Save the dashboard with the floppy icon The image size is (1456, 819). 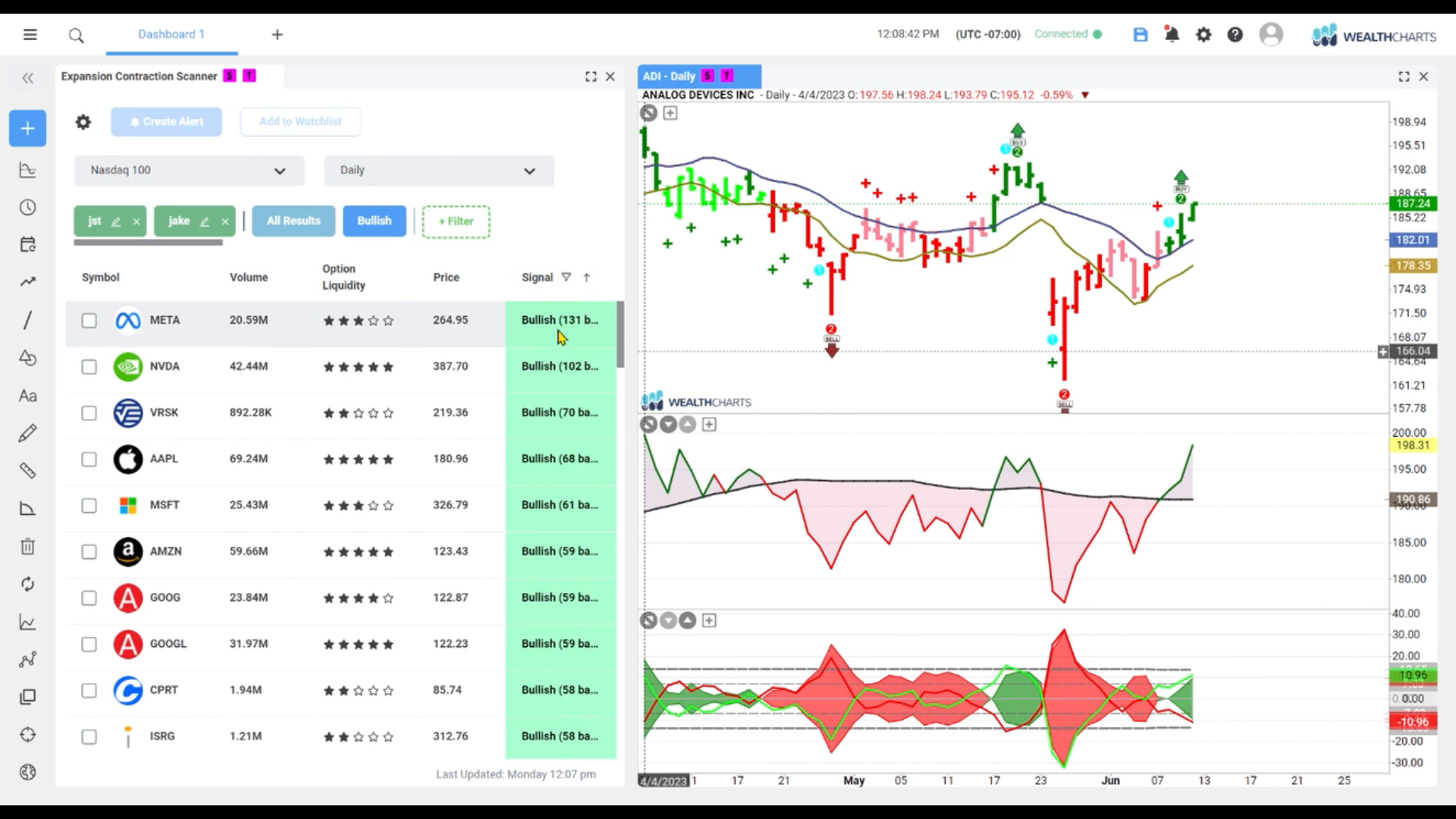pos(1141,34)
